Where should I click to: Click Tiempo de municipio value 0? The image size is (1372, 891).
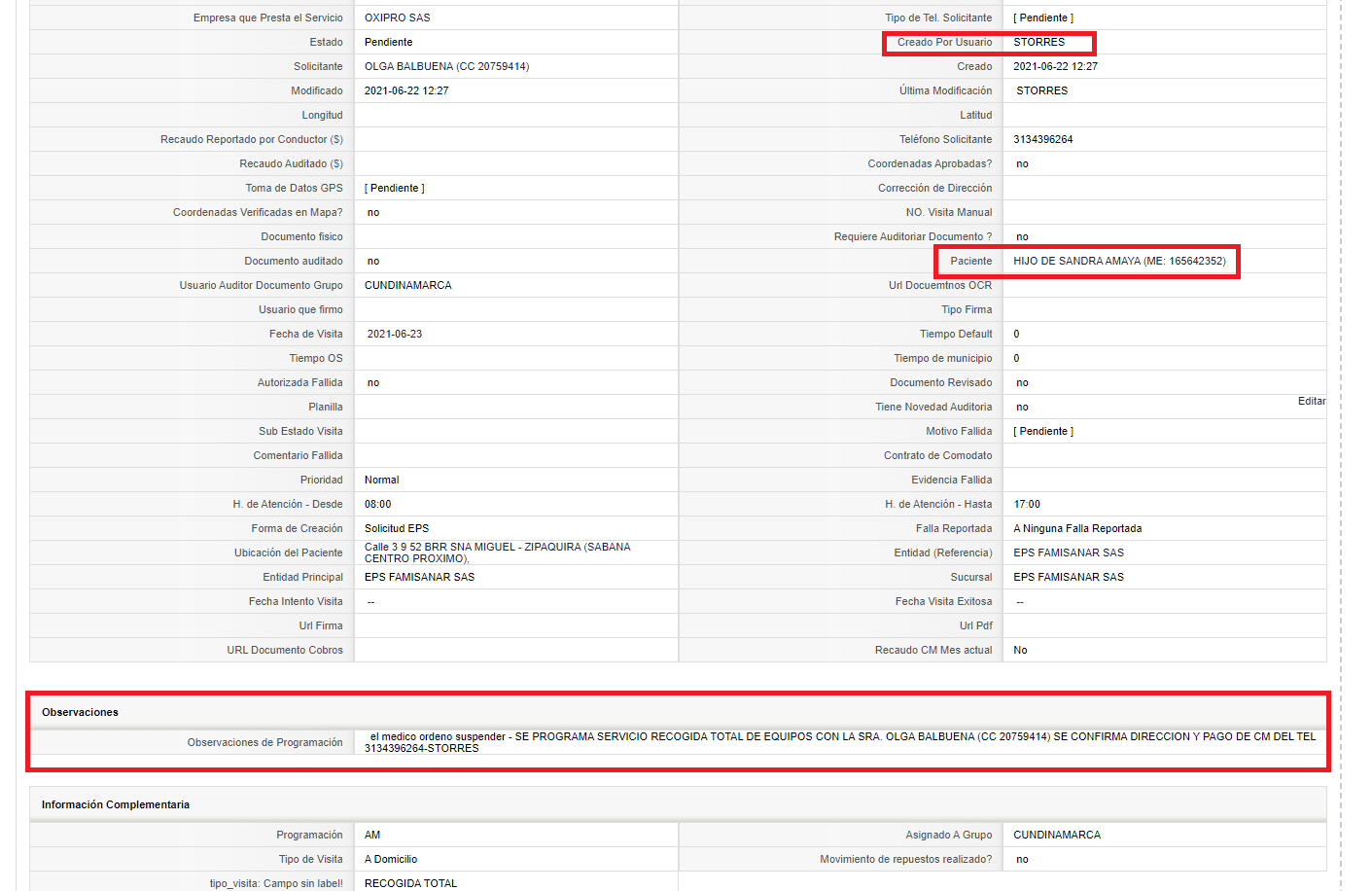point(1016,358)
